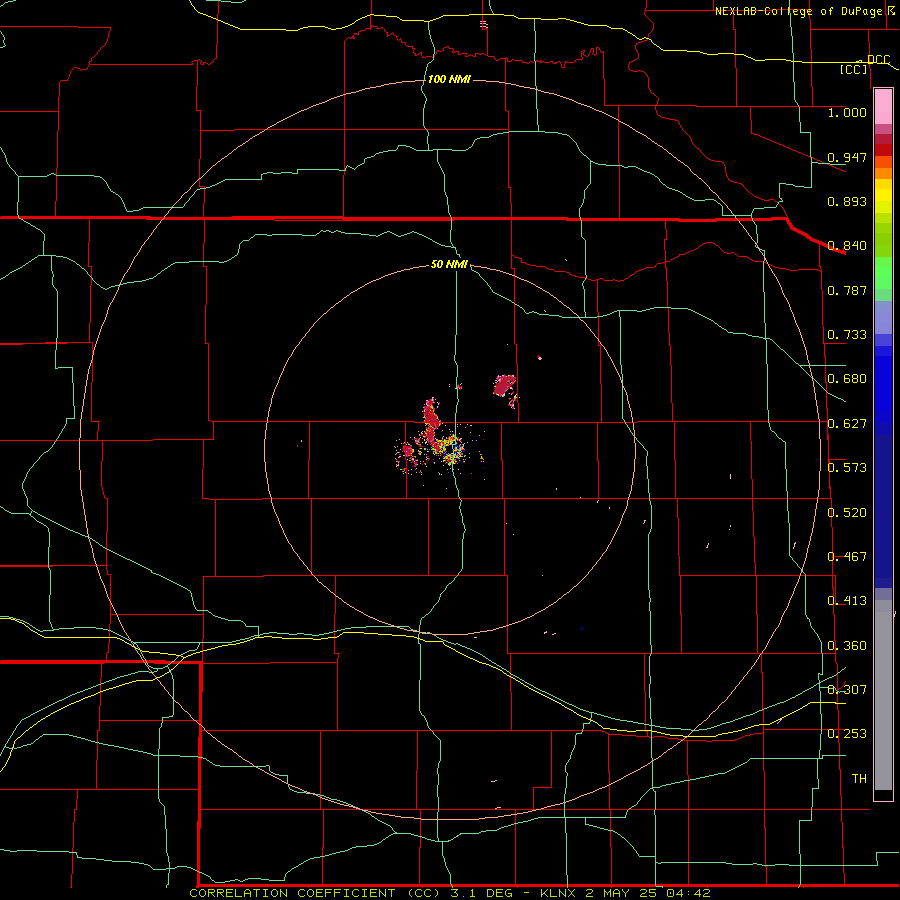The width and height of the screenshot is (900, 900).
Task: Click the 0.467 scale value
Action: (847, 557)
